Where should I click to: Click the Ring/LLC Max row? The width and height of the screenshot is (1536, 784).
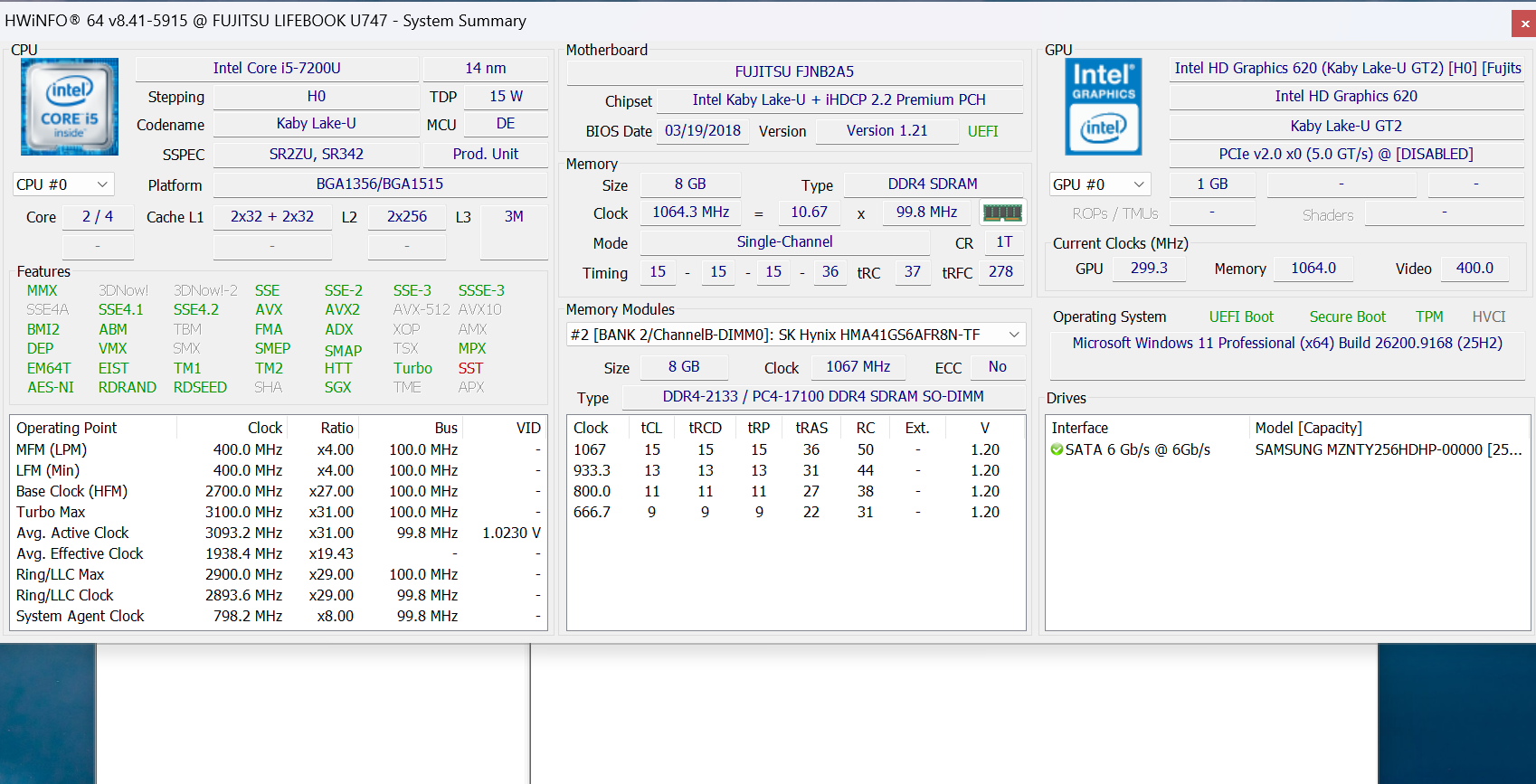279,574
